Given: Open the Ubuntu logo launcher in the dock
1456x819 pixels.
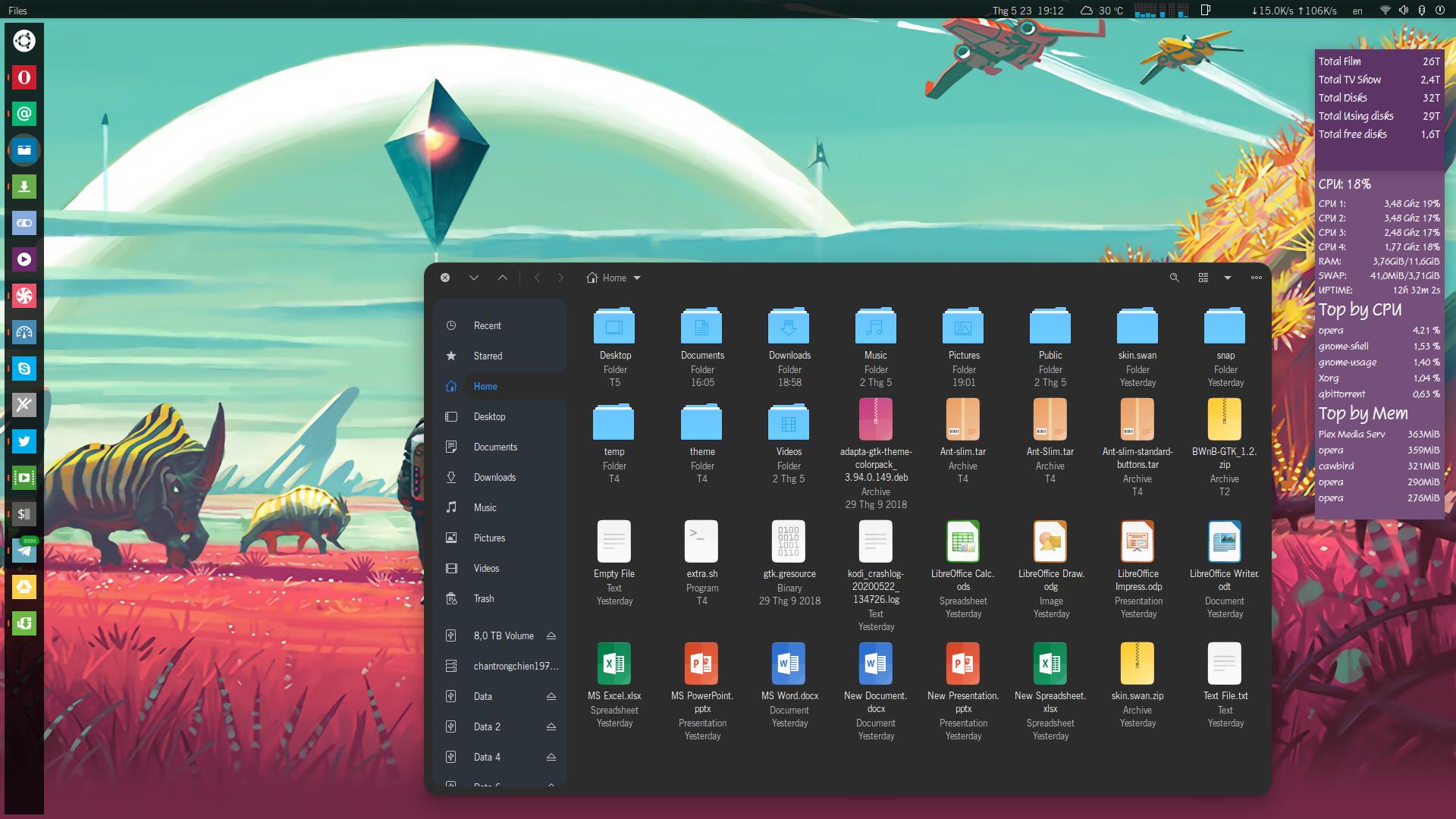Looking at the screenshot, I should [24, 41].
